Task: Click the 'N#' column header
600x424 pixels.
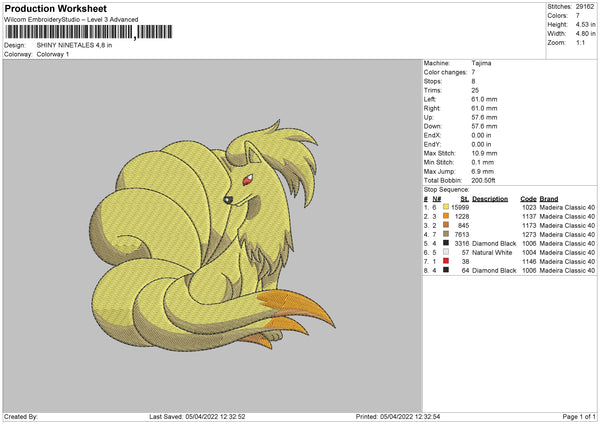Action: click(x=437, y=199)
